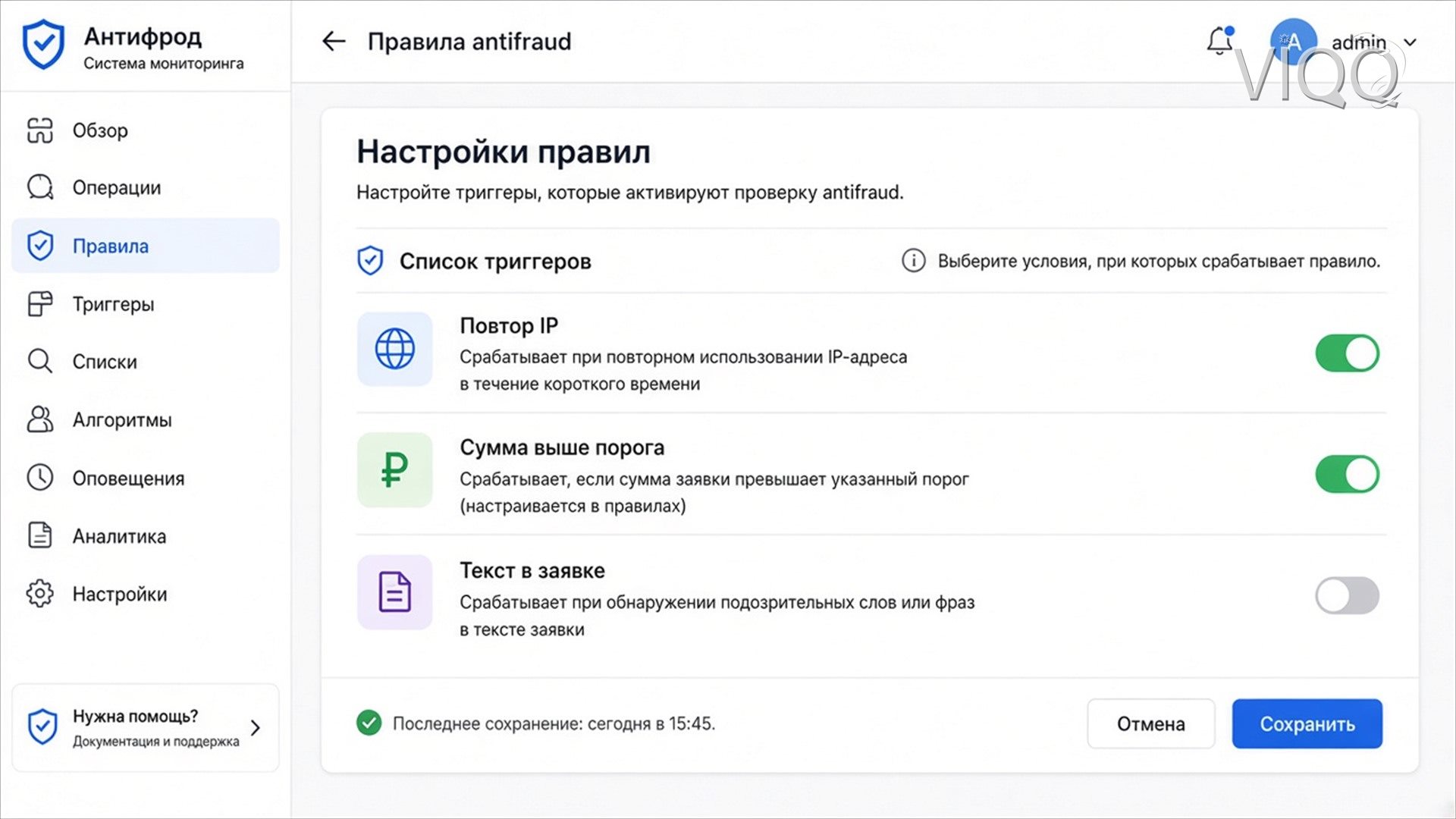Click the Аналитика document icon
This screenshot has width=1456, height=819.
click(x=40, y=535)
